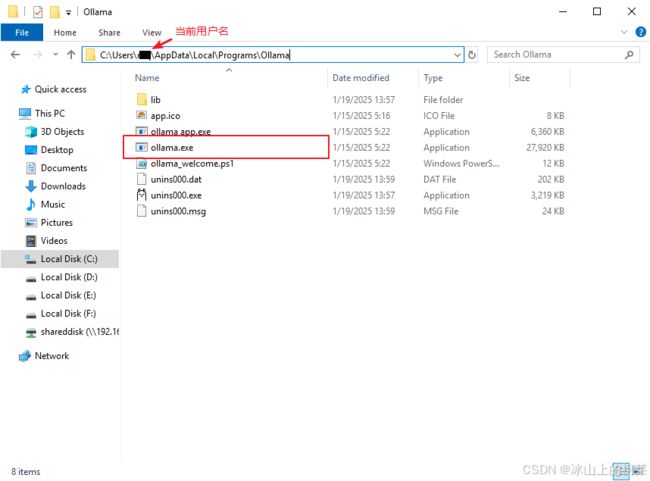Screen dimensions: 650x481
Task: Select the ollama_welcome.ps1 script icon
Action: tap(142, 163)
